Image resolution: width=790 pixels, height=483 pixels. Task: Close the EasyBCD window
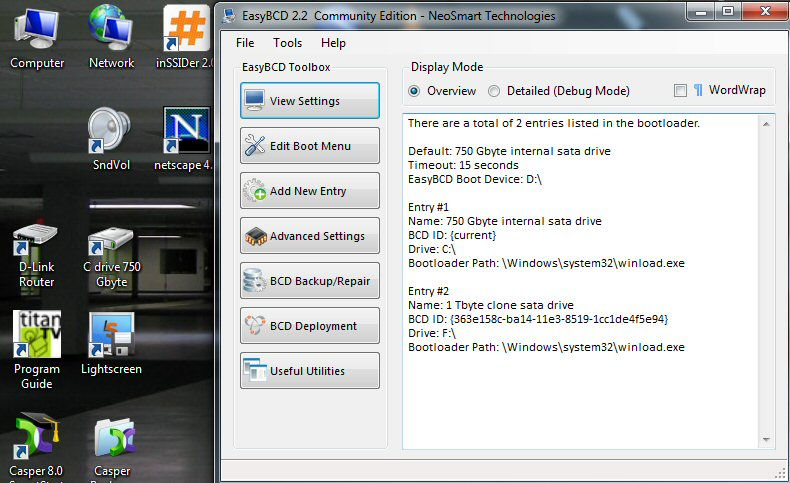(765, 12)
